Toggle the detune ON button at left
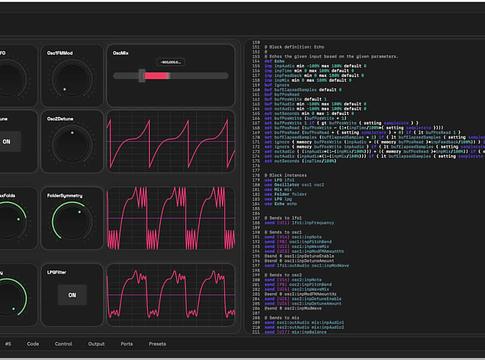The image size is (485, 360). (x=8, y=142)
